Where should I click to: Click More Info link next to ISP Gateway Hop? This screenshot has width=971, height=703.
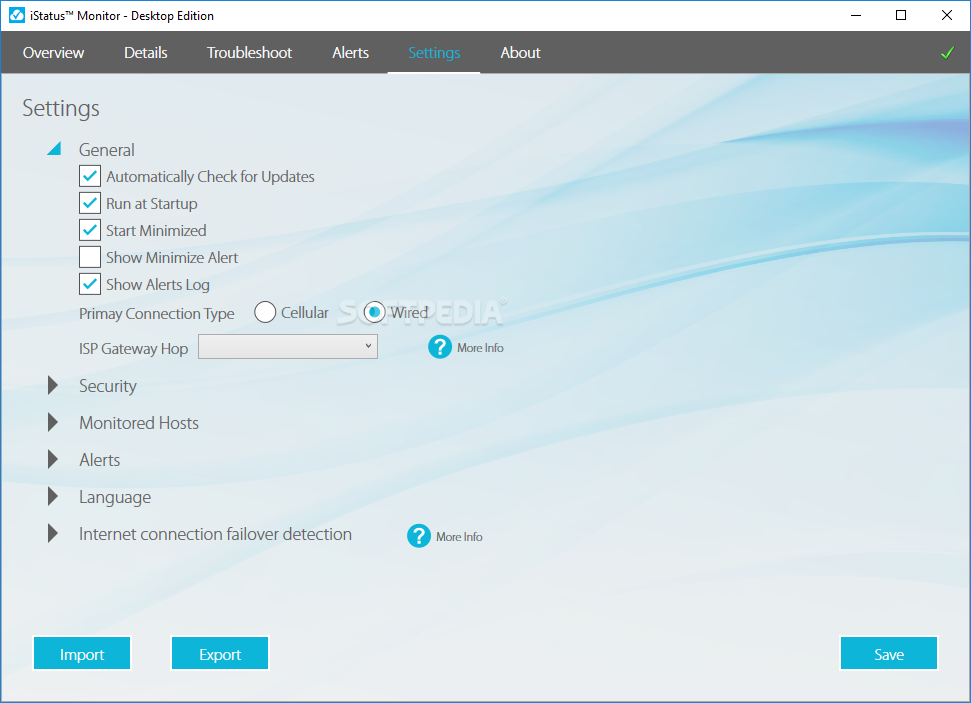tap(480, 348)
